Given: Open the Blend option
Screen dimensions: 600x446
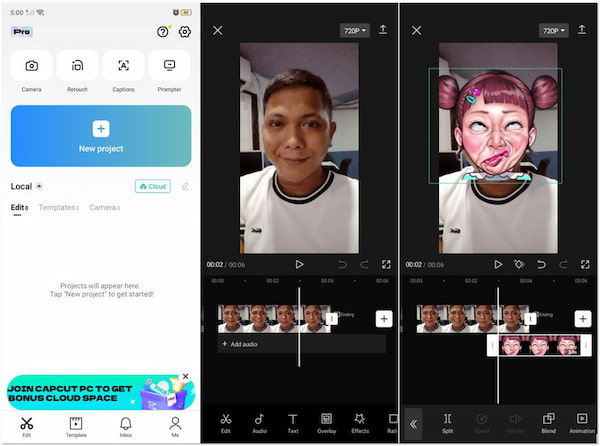Looking at the screenshot, I should [x=548, y=422].
